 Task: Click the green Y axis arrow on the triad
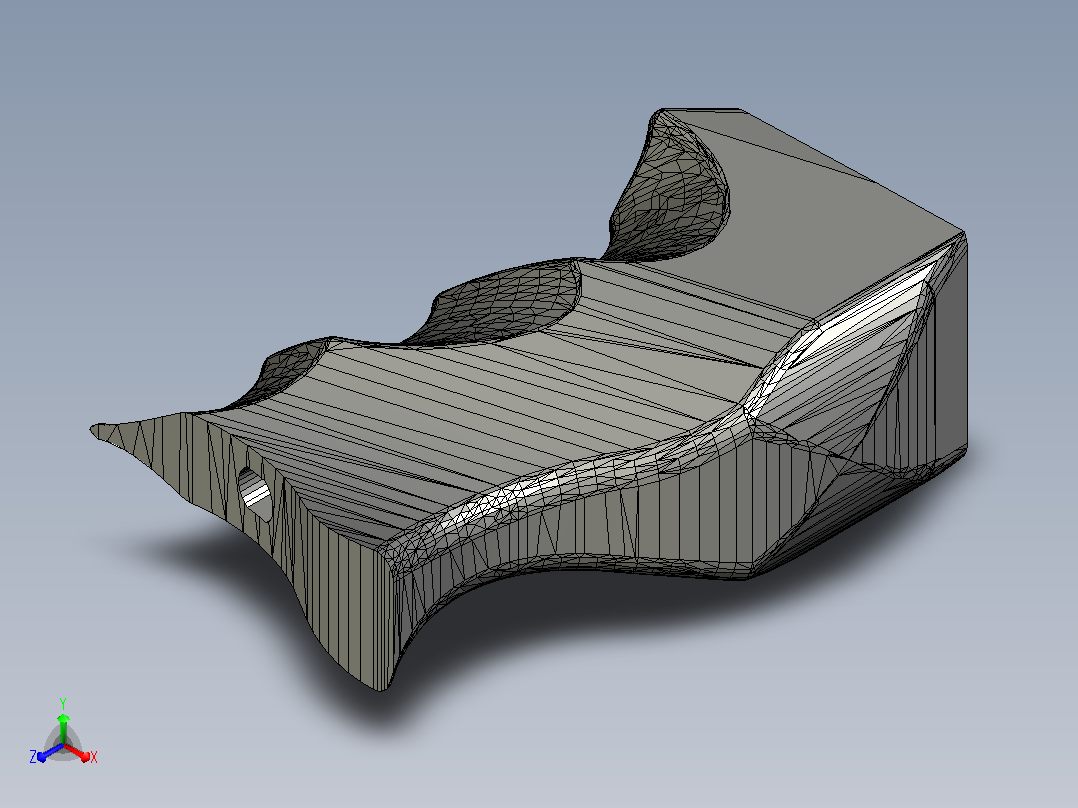tap(63, 729)
